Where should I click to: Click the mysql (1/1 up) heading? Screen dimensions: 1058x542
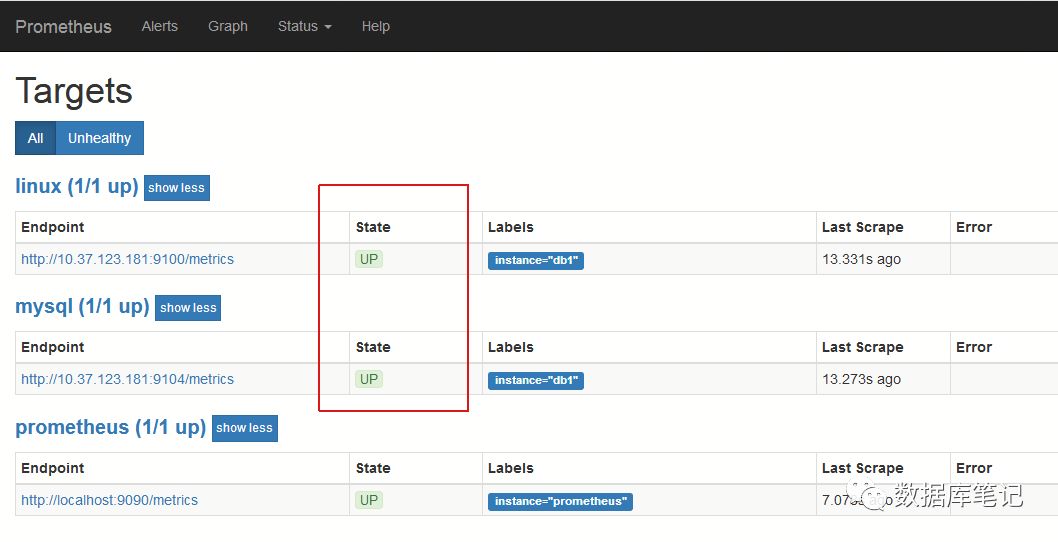click(x=82, y=306)
